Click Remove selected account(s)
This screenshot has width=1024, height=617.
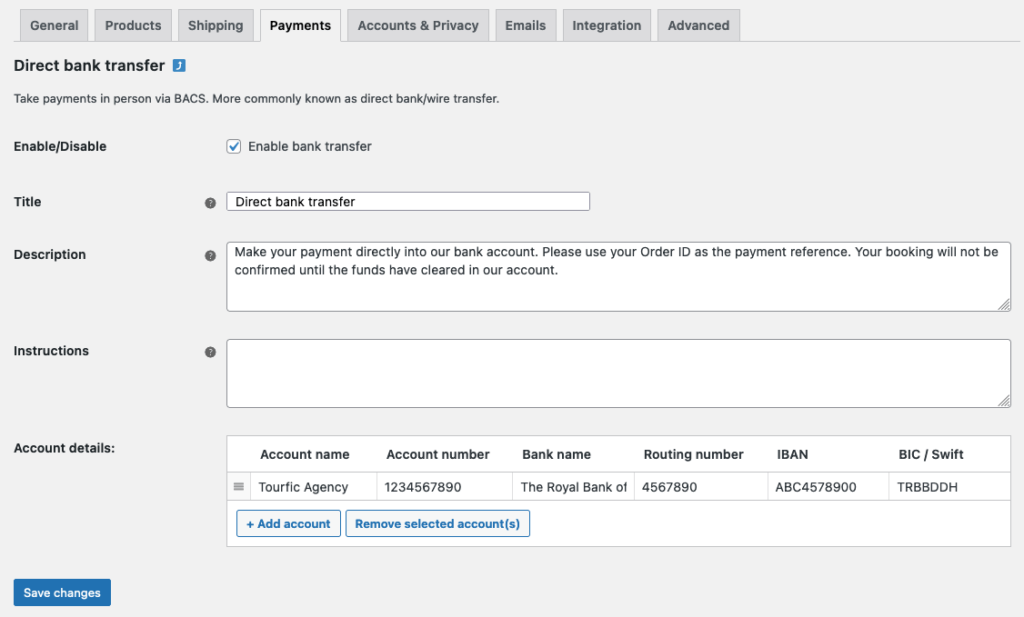(x=437, y=523)
